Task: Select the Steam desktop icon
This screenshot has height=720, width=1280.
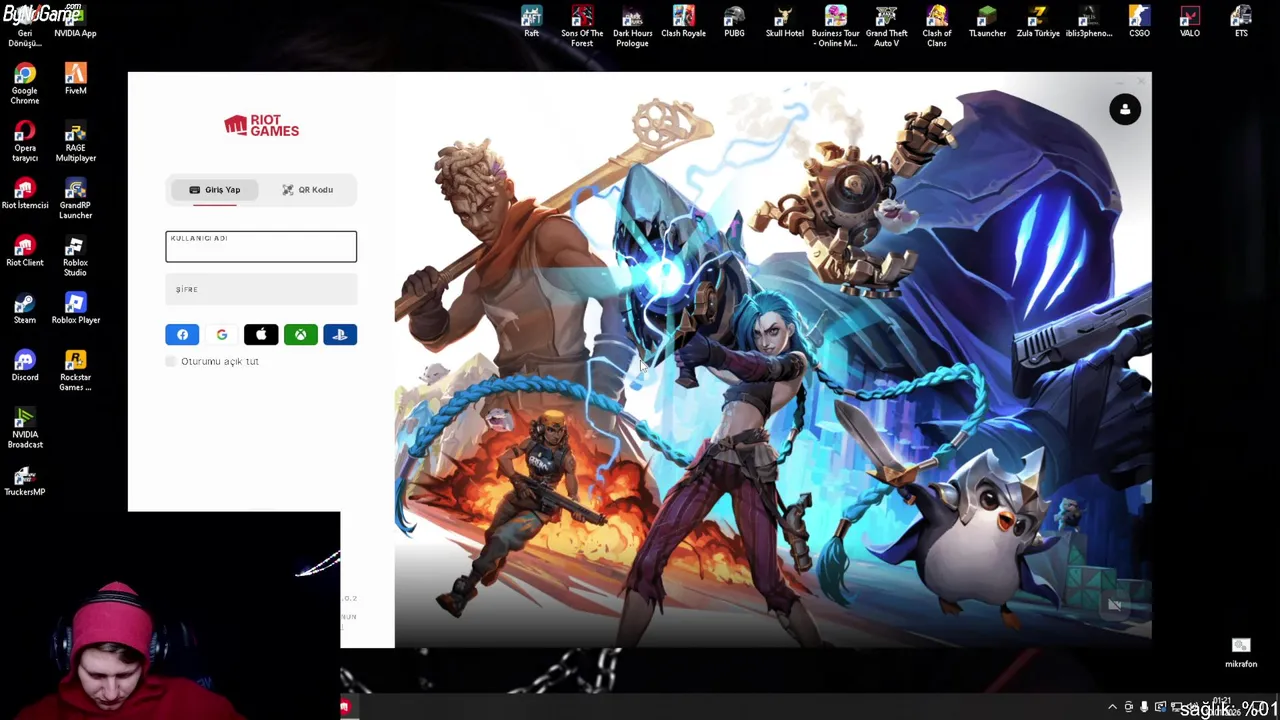Action: (25, 308)
